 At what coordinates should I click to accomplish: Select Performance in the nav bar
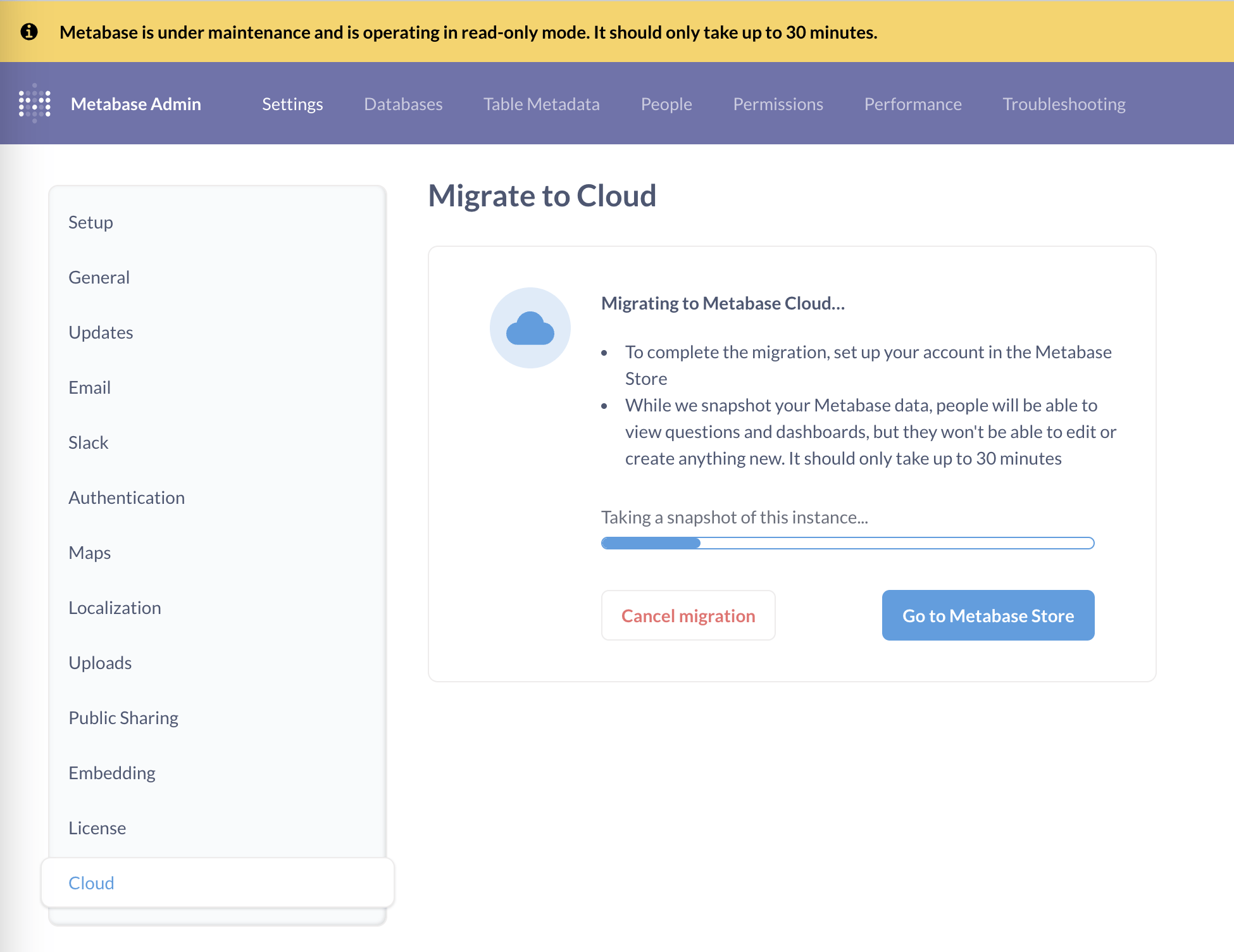913,104
